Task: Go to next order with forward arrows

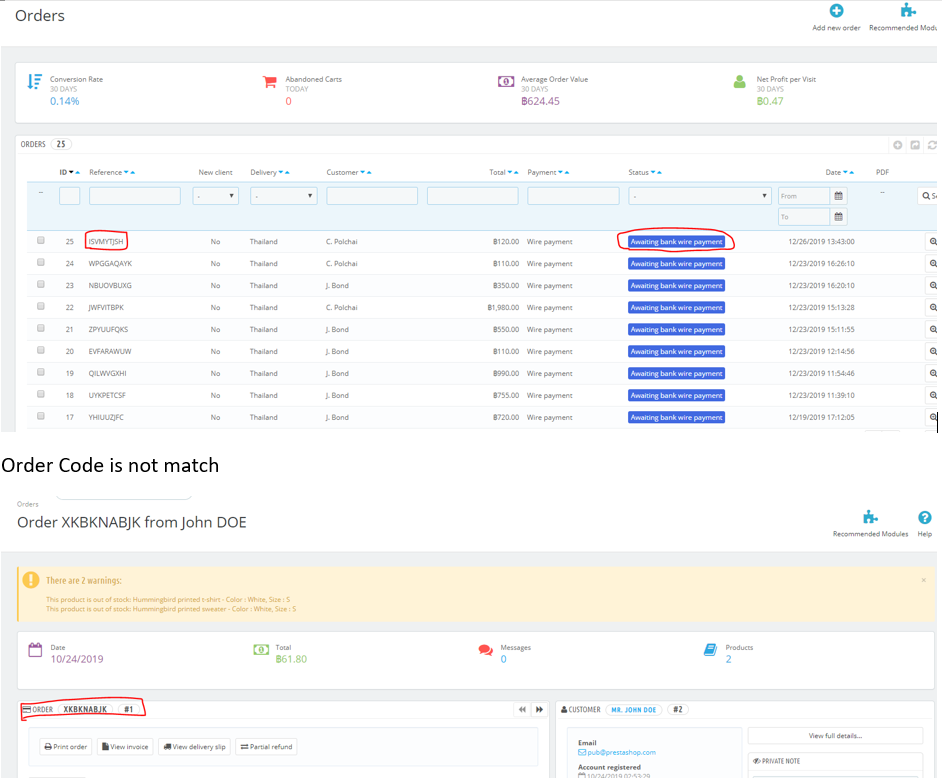Action: coord(539,710)
